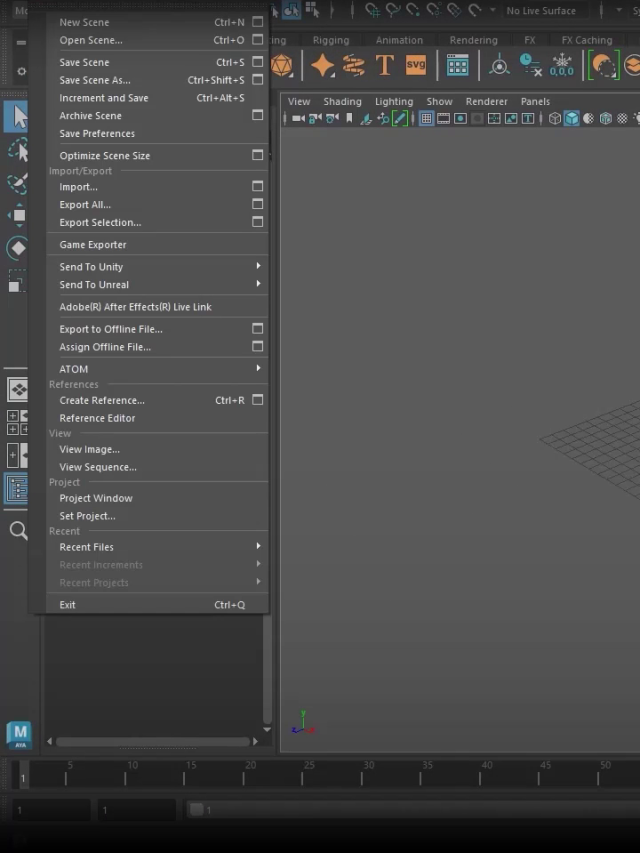Switch to the Rigging shelf tab
640x853 pixels.
coord(330,40)
